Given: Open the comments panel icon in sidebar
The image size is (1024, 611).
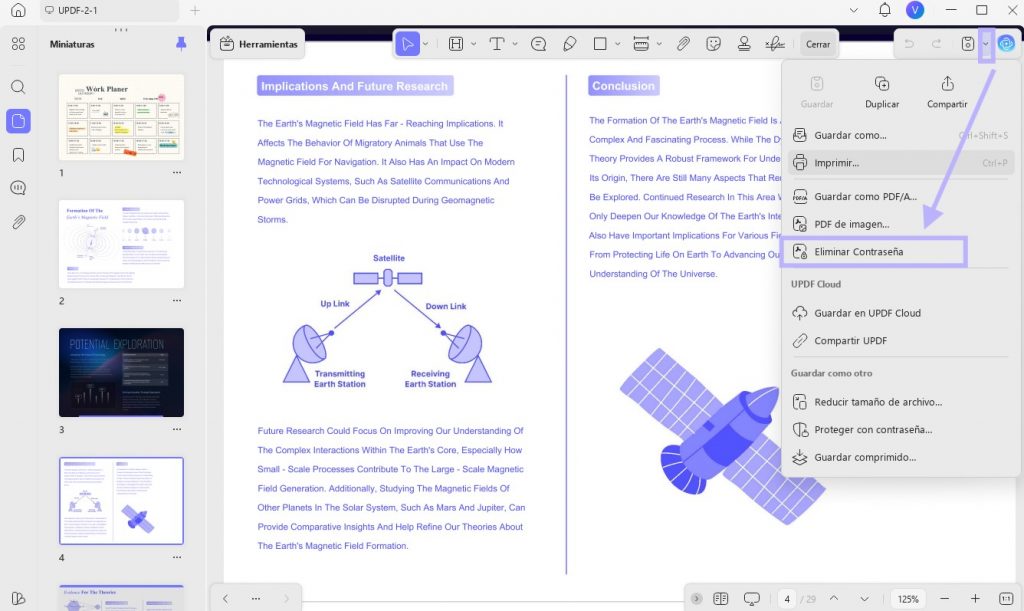Looking at the screenshot, I should (x=18, y=188).
